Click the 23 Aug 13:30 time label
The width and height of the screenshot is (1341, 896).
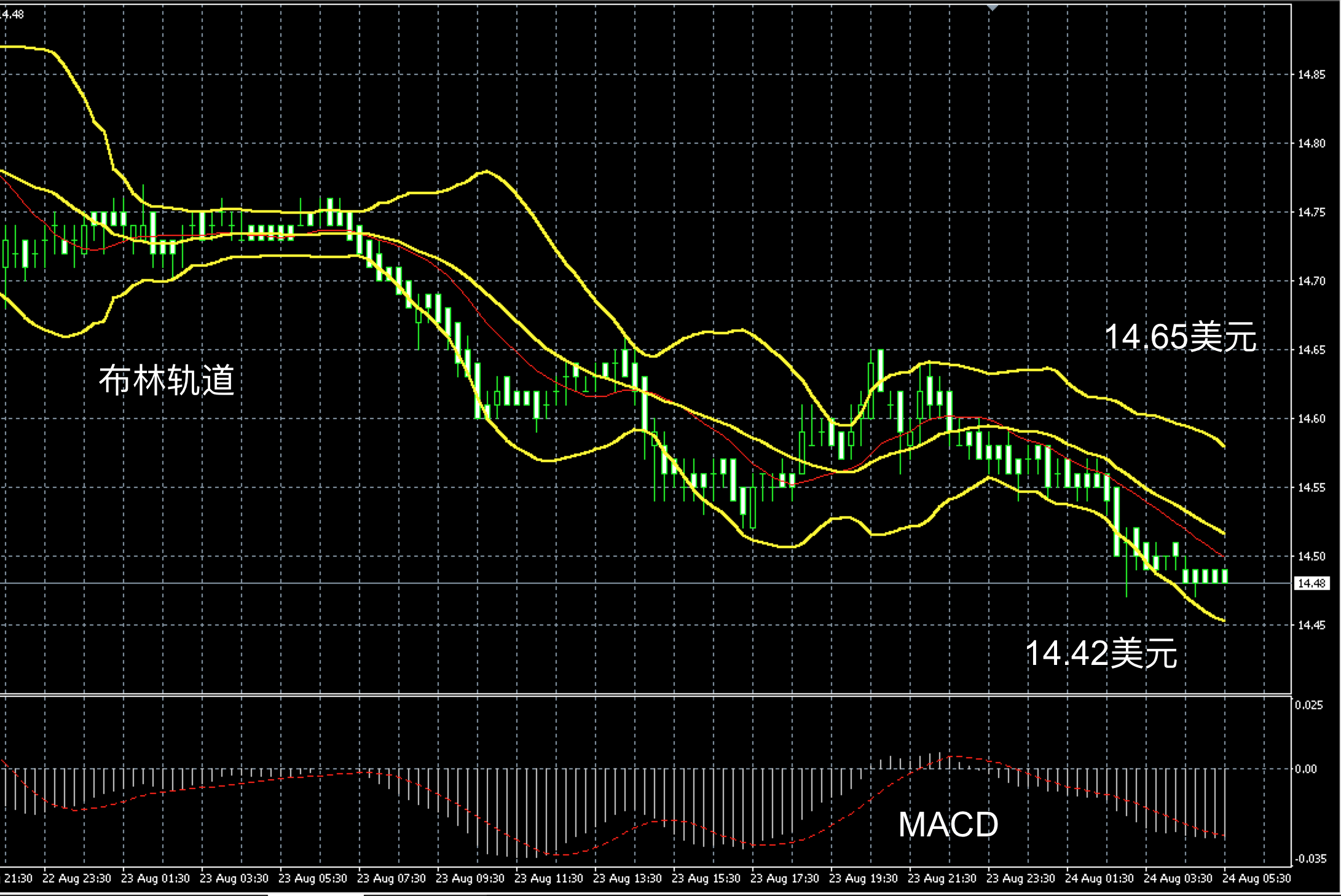[x=627, y=879]
